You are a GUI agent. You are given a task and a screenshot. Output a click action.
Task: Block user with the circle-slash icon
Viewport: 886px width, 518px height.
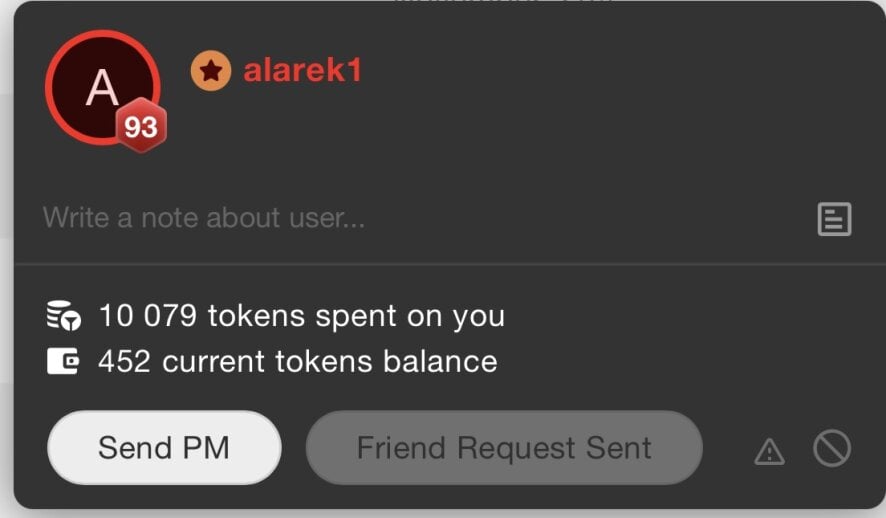click(832, 449)
